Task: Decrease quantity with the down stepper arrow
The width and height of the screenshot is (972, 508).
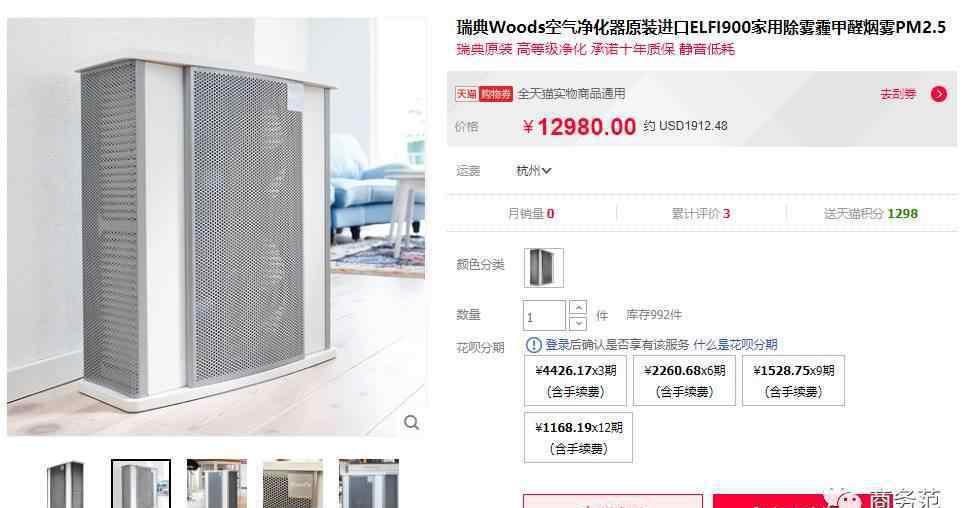Action: 578,323
